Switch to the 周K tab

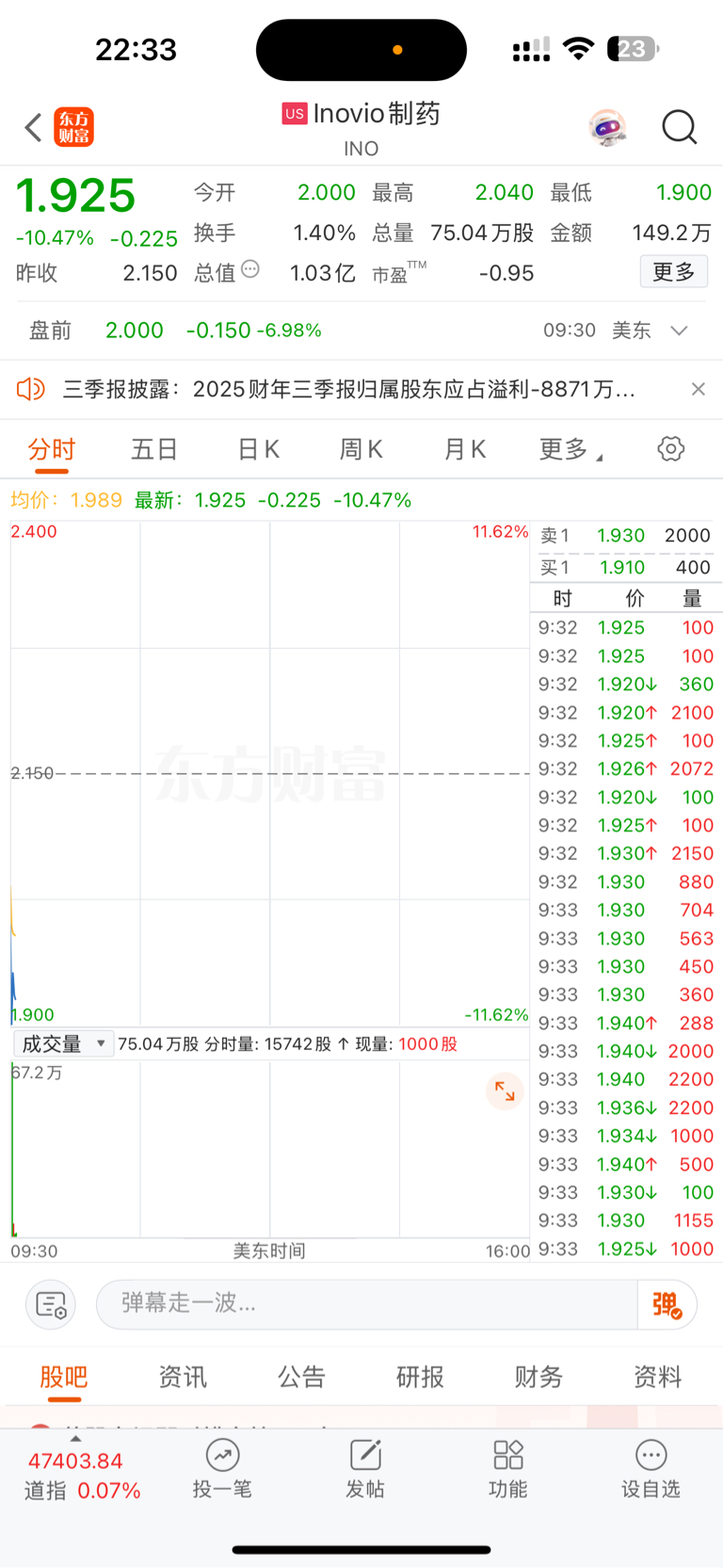click(x=361, y=450)
